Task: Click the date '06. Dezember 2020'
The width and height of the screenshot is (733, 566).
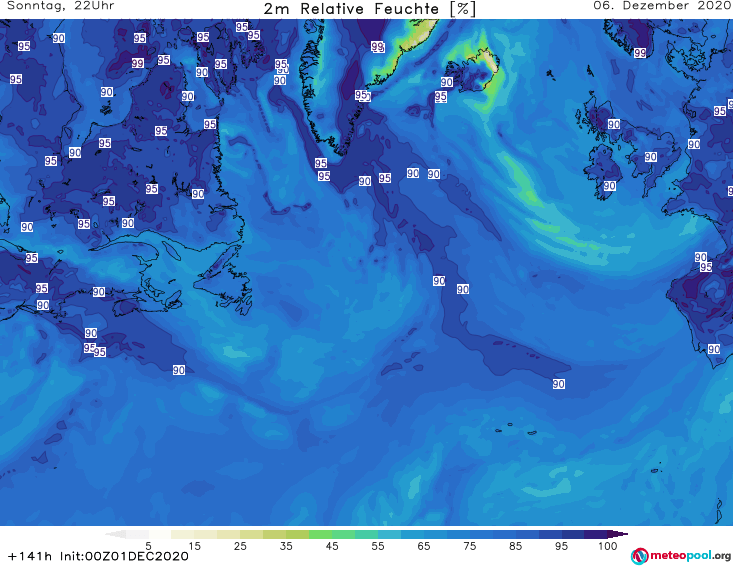Action: click(662, 6)
